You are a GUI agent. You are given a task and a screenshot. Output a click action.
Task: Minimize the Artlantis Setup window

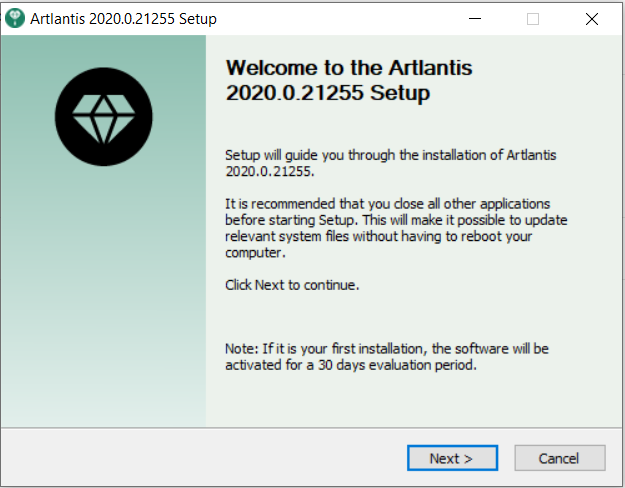(x=475, y=18)
